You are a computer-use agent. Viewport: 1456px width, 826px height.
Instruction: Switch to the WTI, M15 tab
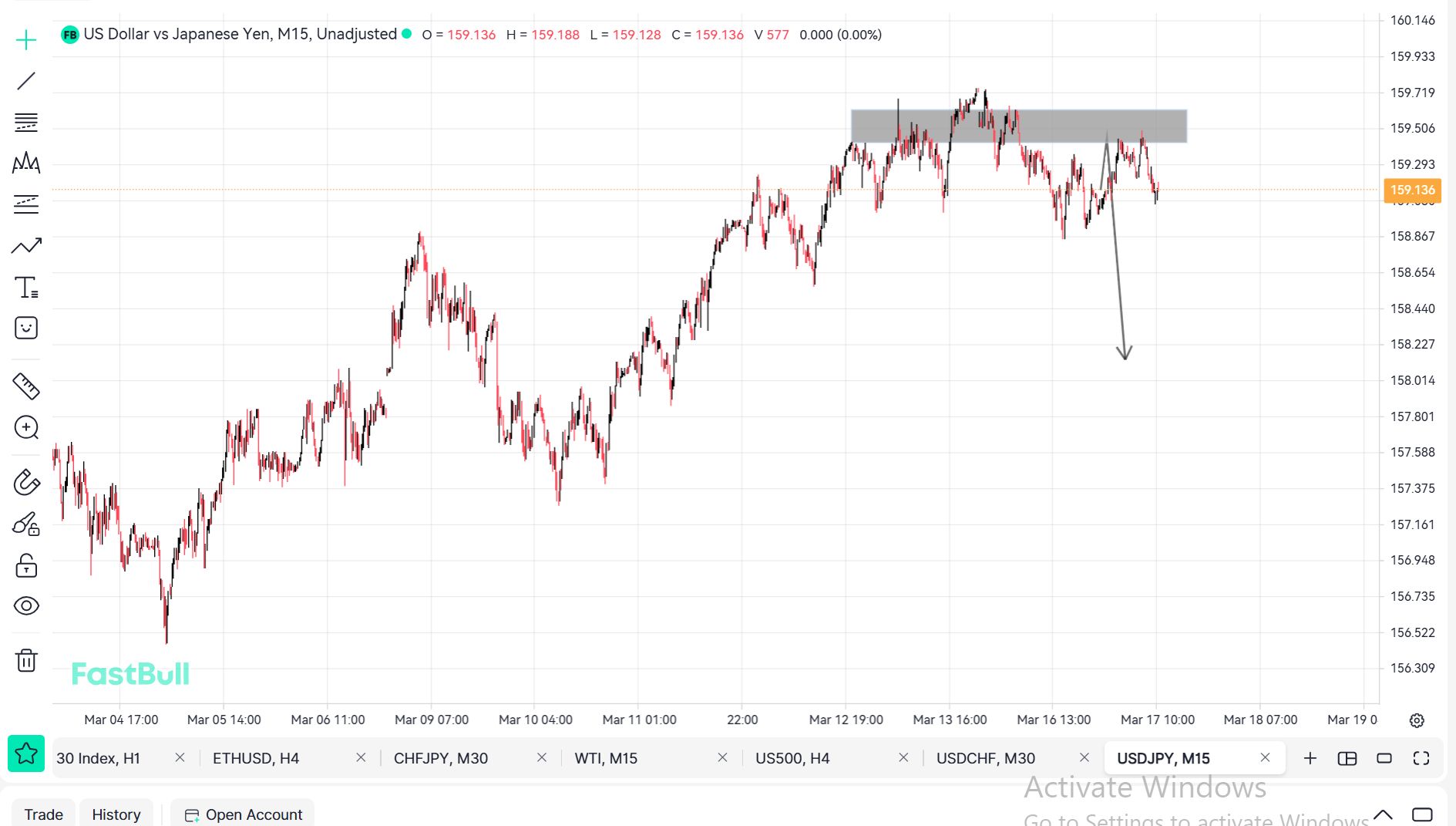(x=606, y=758)
